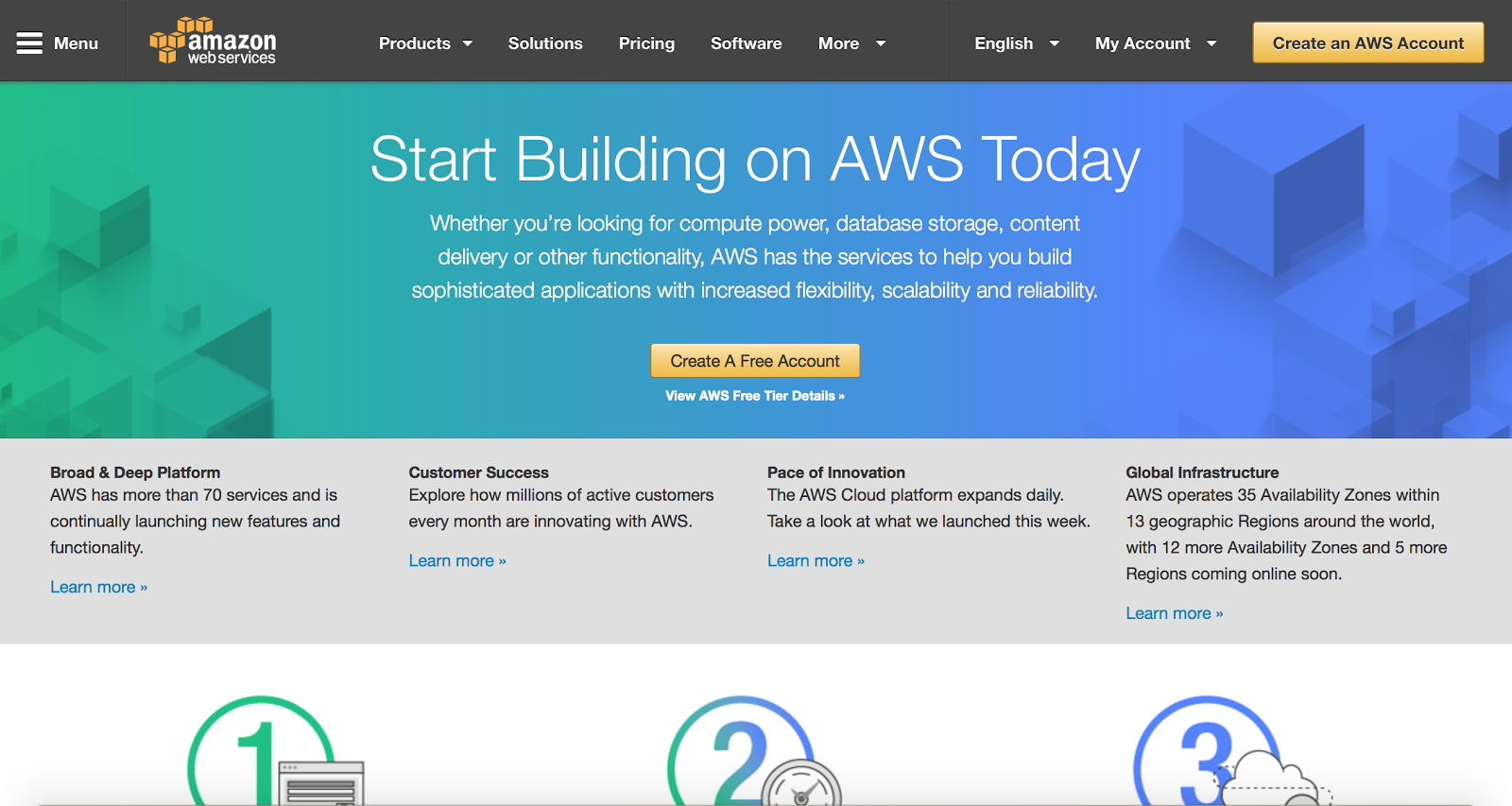This screenshot has height=806, width=1512.
Task: Click Create A Free Account button
Action: pos(755,361)
